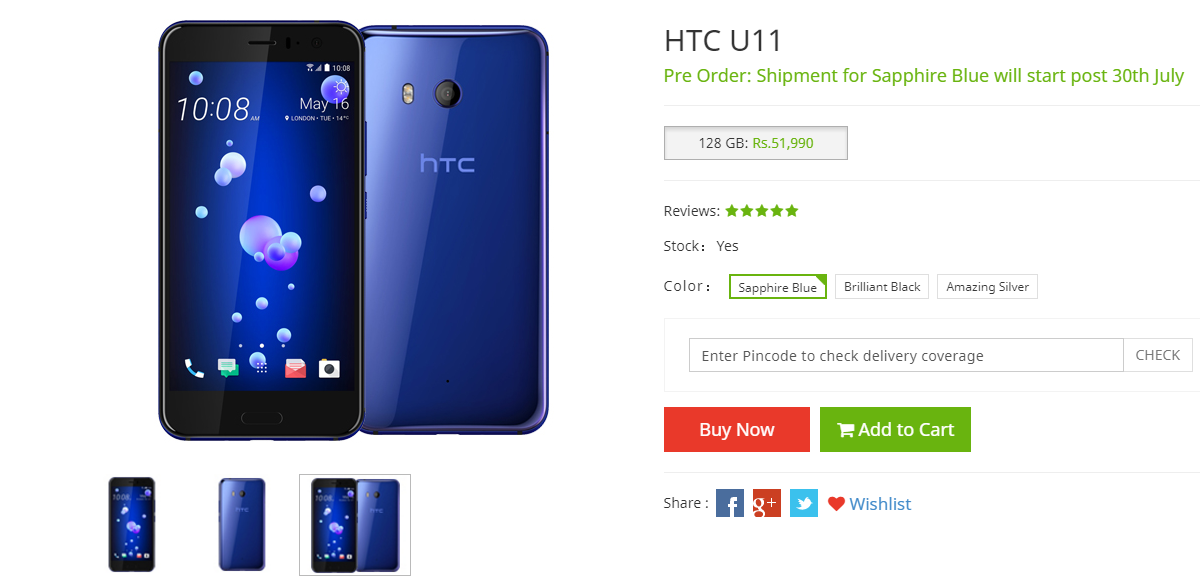Select the 128 GB storage variant
The image size is (1200, 581).
pyautogui.click(x=756, y=143)
